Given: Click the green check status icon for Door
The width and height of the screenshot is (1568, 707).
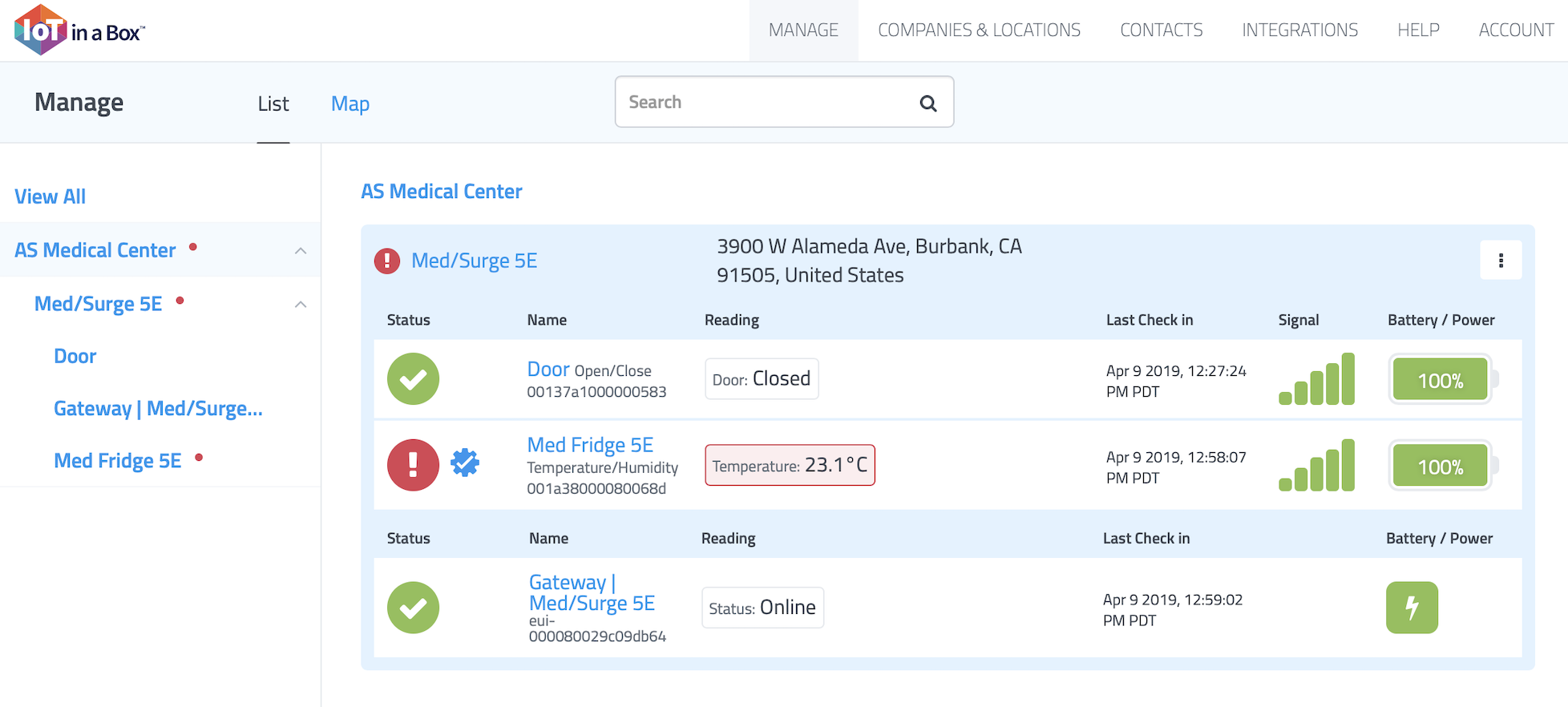Looking at the screenshot, I should click(413, 379).
